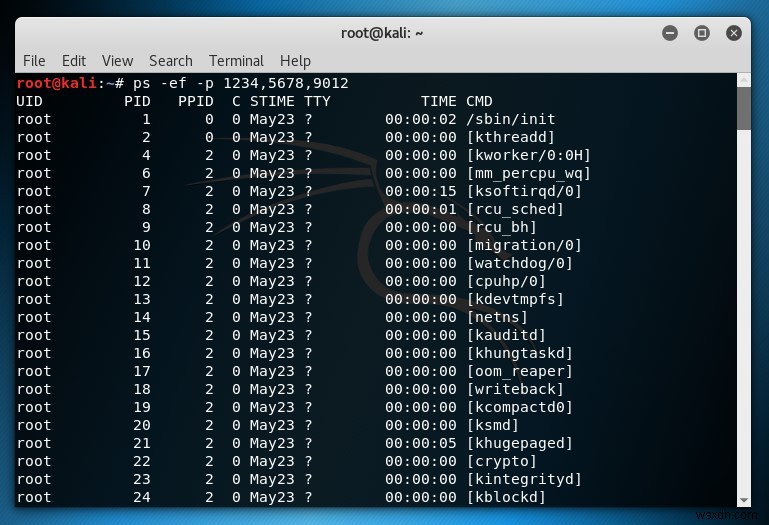
Task: Click the PID column header
Action: [x=137, y=101]
